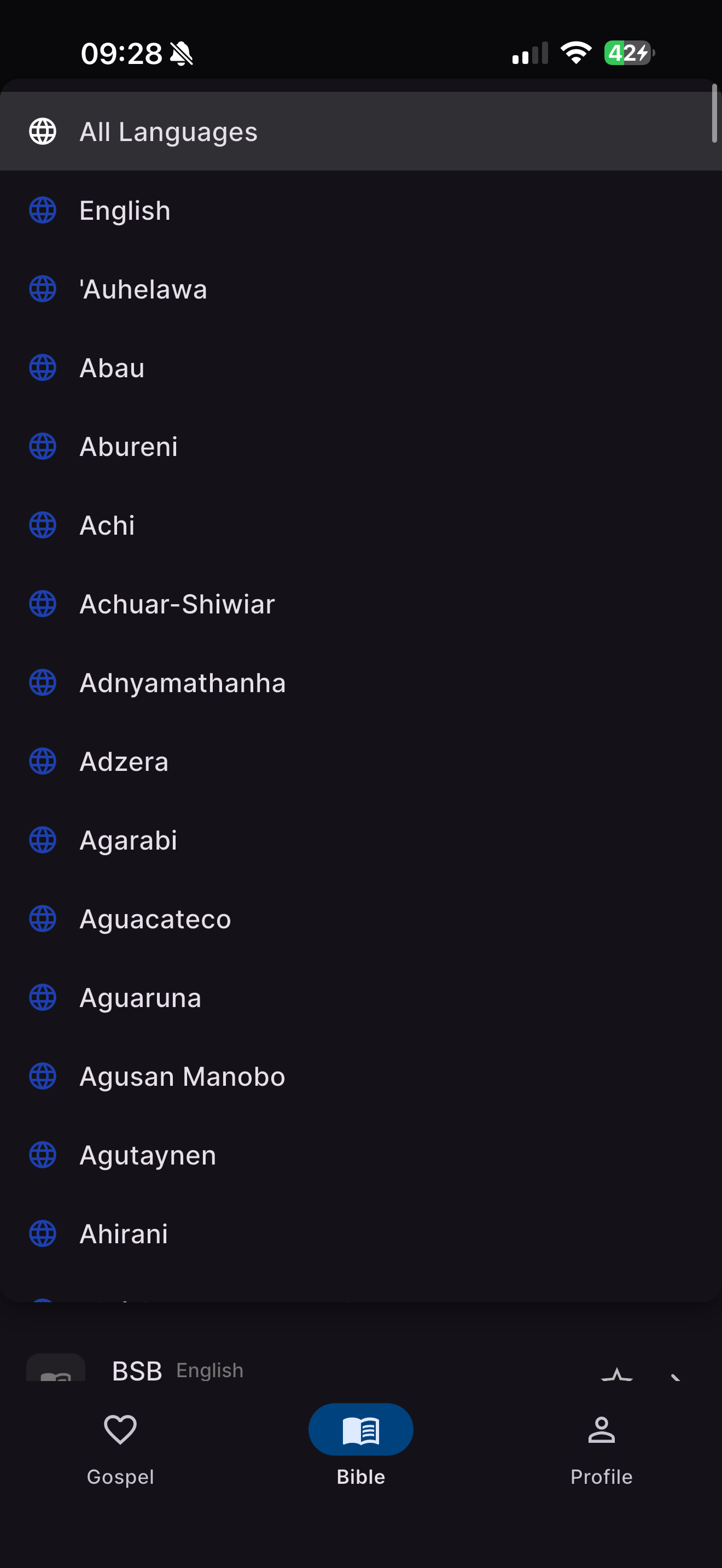Screen dimensions: 722x1568
Task: Choose Agusan Manobo from the list
Action: (x=182, y=1077)
